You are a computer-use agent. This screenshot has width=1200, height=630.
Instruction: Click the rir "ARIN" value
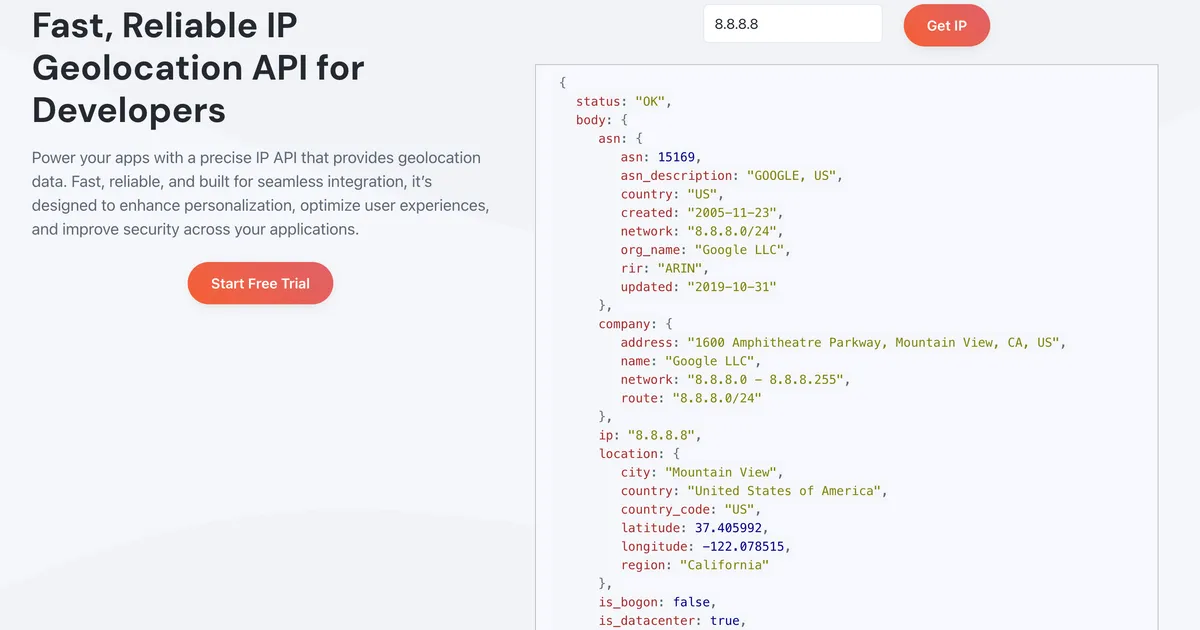tap(681, 268)
